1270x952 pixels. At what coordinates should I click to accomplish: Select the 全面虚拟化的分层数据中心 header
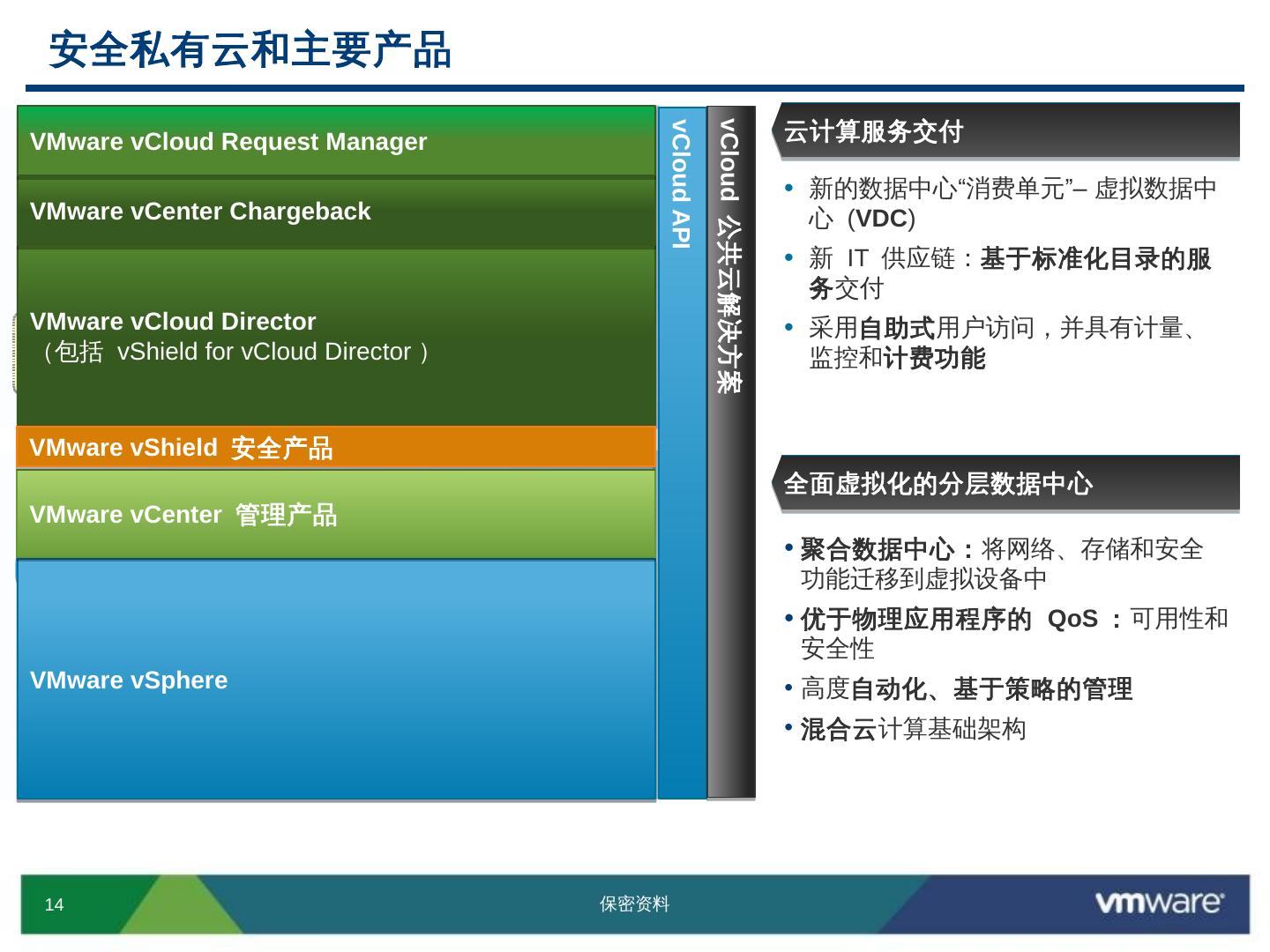[1005, 483]
